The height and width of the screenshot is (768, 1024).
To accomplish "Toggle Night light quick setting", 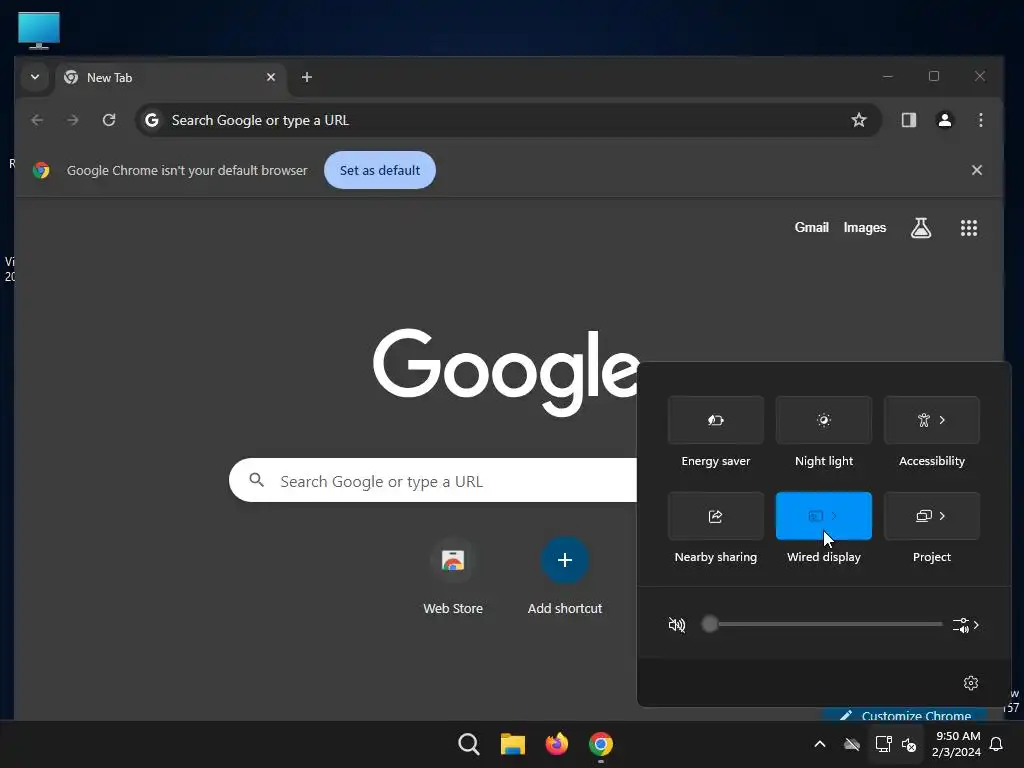I will point(824,420).
